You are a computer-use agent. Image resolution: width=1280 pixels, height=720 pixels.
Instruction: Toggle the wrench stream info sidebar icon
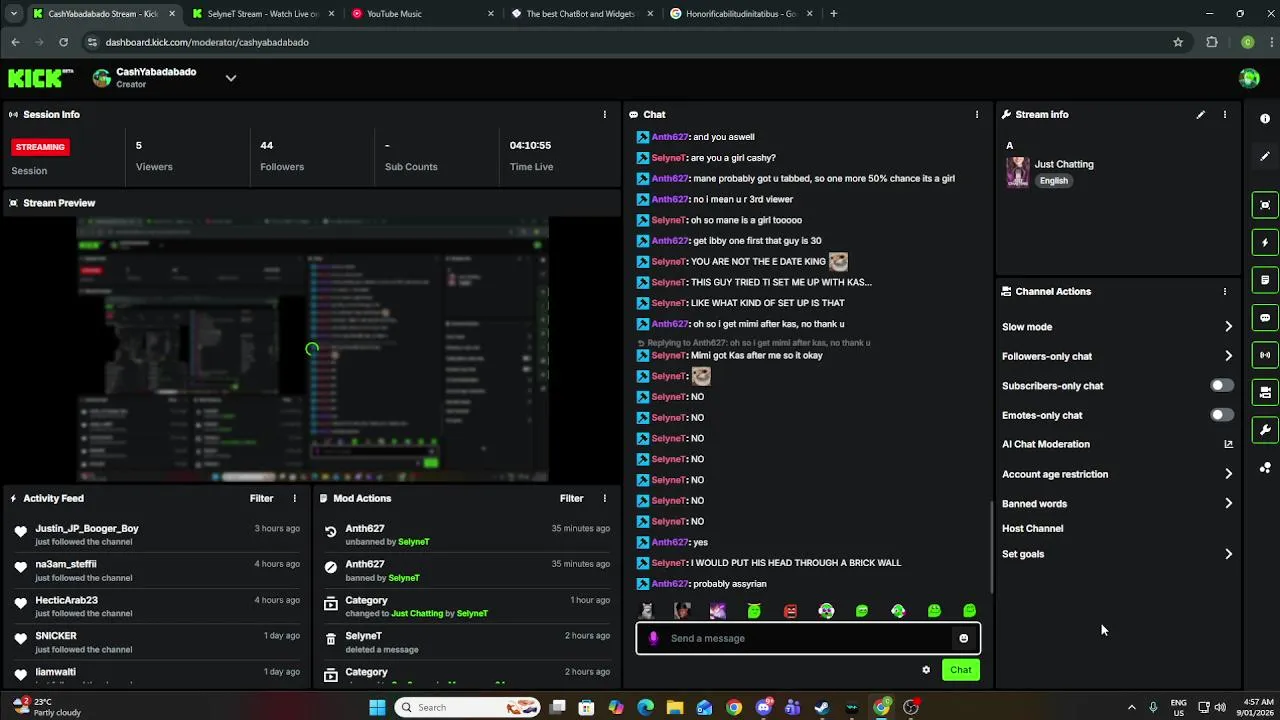click(1265, 430)
